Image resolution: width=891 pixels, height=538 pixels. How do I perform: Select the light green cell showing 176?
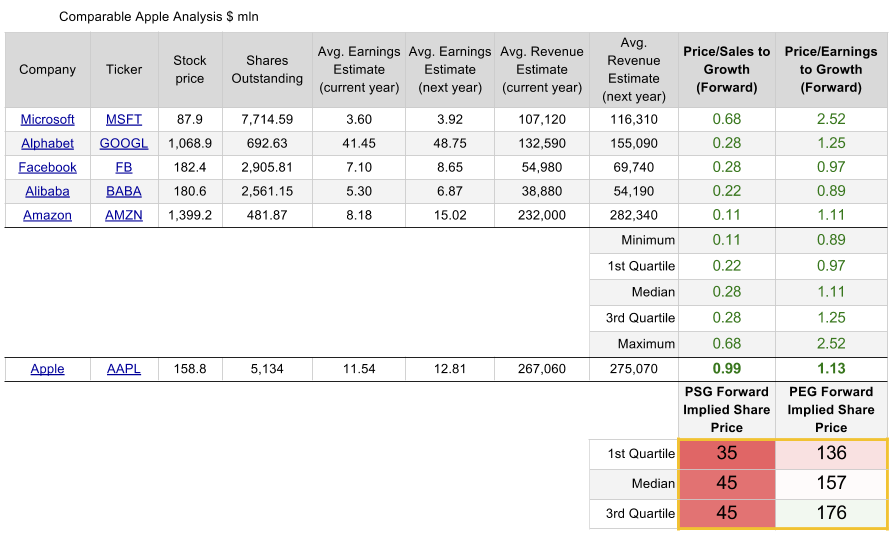click(831, 513)
